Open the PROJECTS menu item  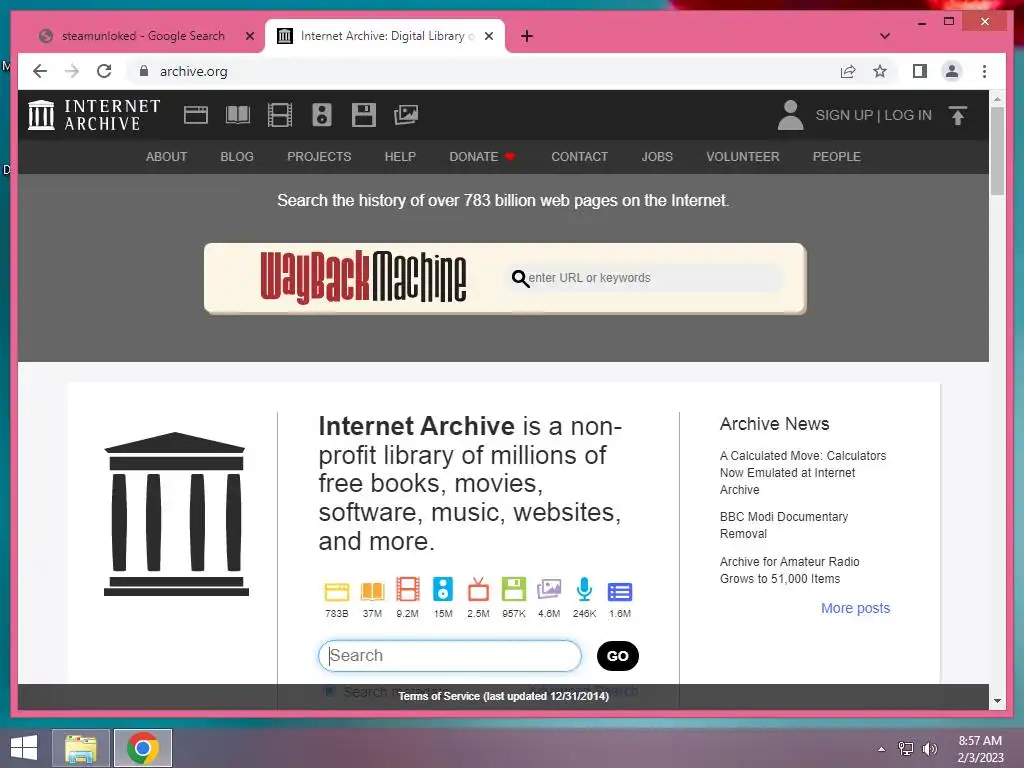319,157
